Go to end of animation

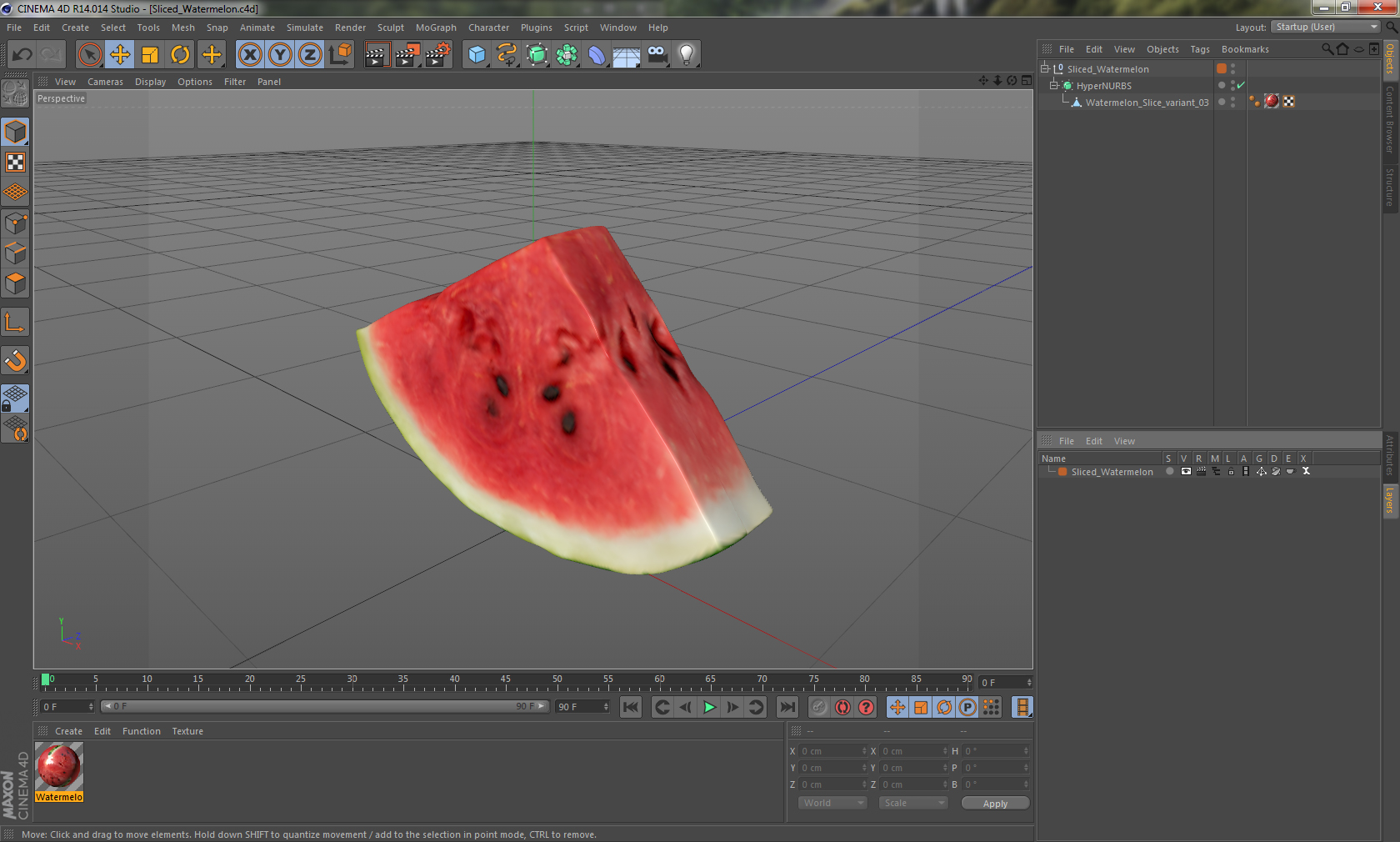pos(787,707)
